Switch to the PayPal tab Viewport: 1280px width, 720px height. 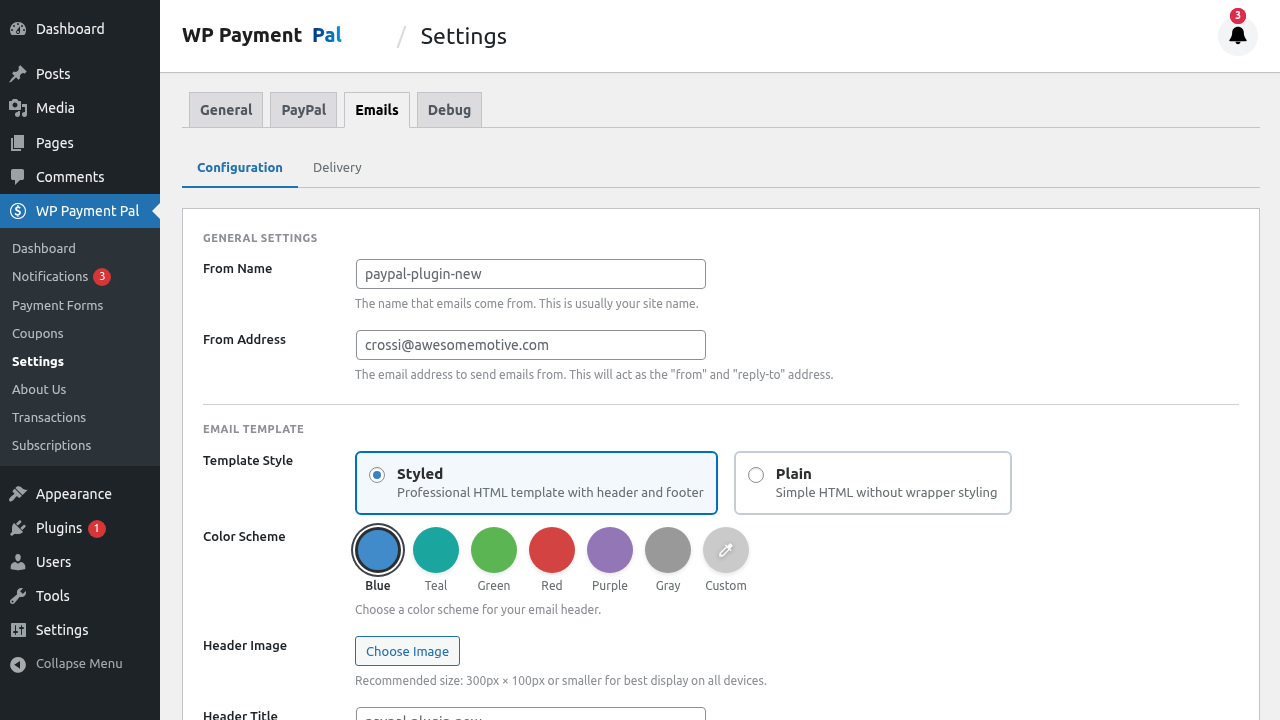(303, 110)
